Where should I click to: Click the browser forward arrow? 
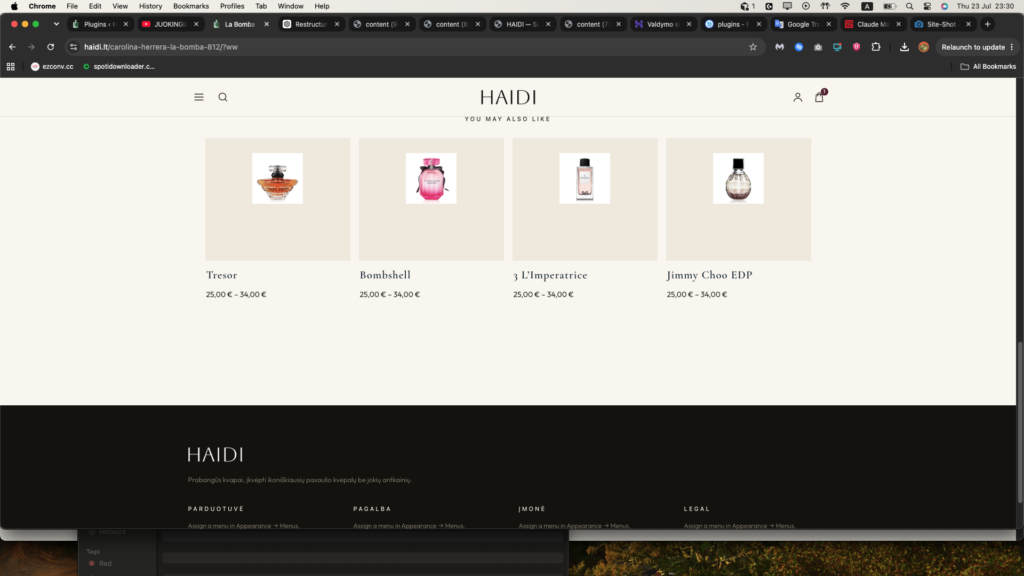(x=31, y=47)
